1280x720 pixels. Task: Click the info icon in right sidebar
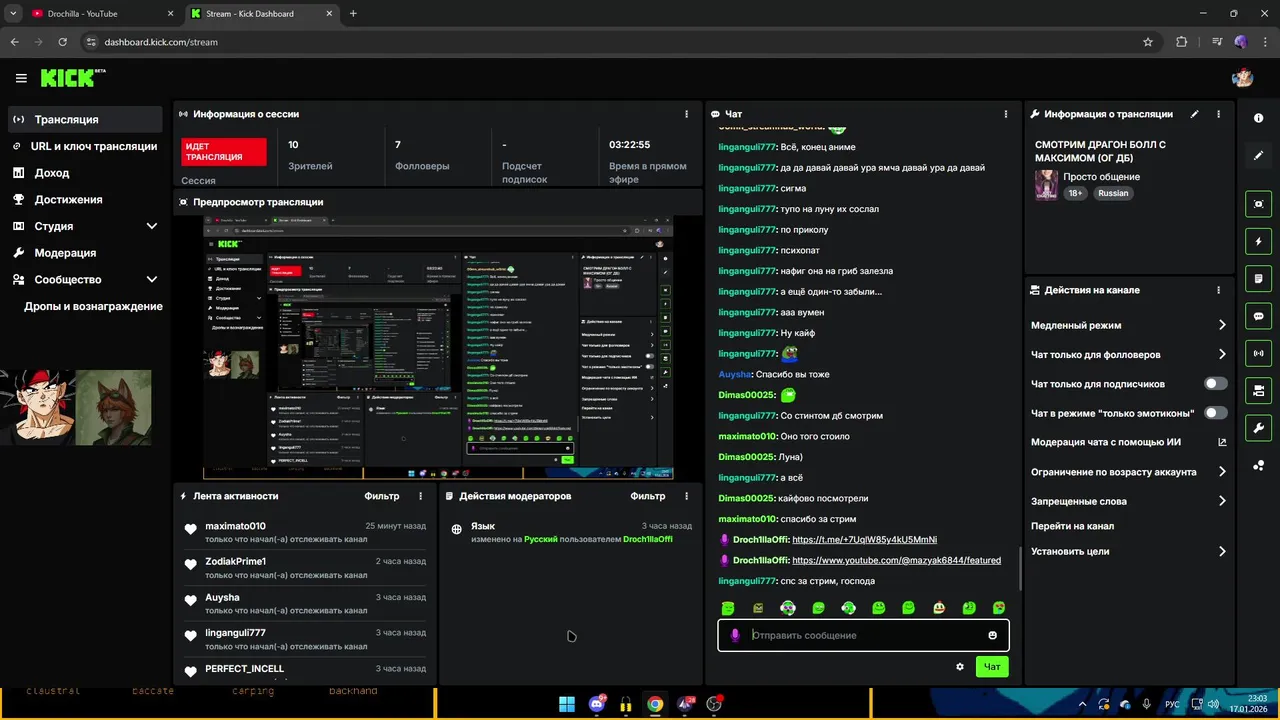[x=1258, y=118]
